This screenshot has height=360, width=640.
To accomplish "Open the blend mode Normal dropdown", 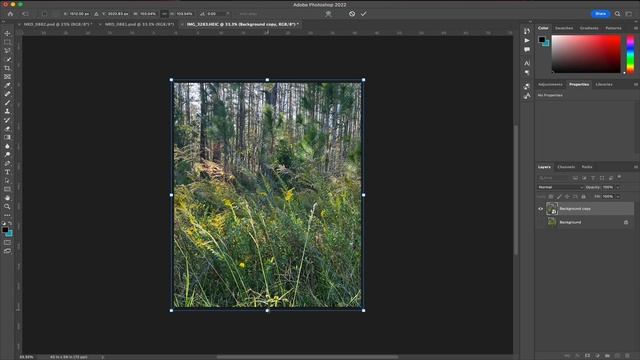I will click(x=560, y=187).
